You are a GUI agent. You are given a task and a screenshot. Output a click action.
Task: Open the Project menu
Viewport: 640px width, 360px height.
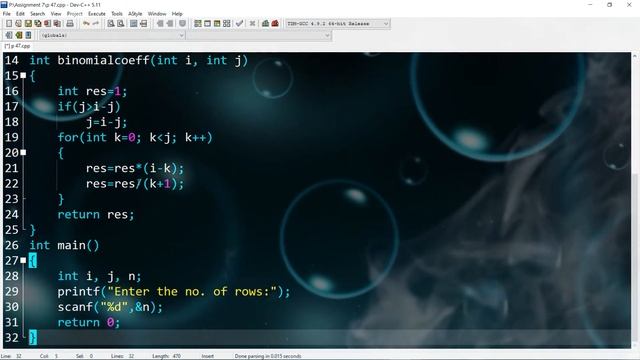pyautogui.click(x=75, y=13)
